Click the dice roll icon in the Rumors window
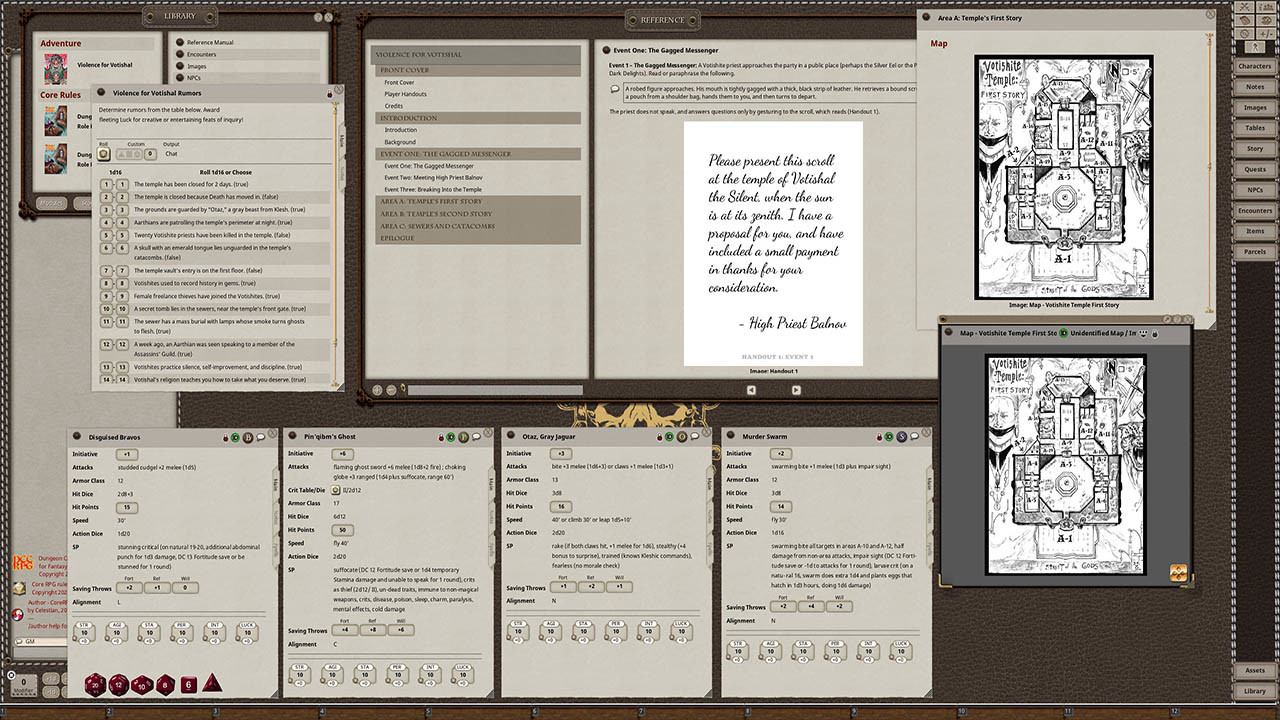This screenshot has width=1280, height=720. click(104, 153)
